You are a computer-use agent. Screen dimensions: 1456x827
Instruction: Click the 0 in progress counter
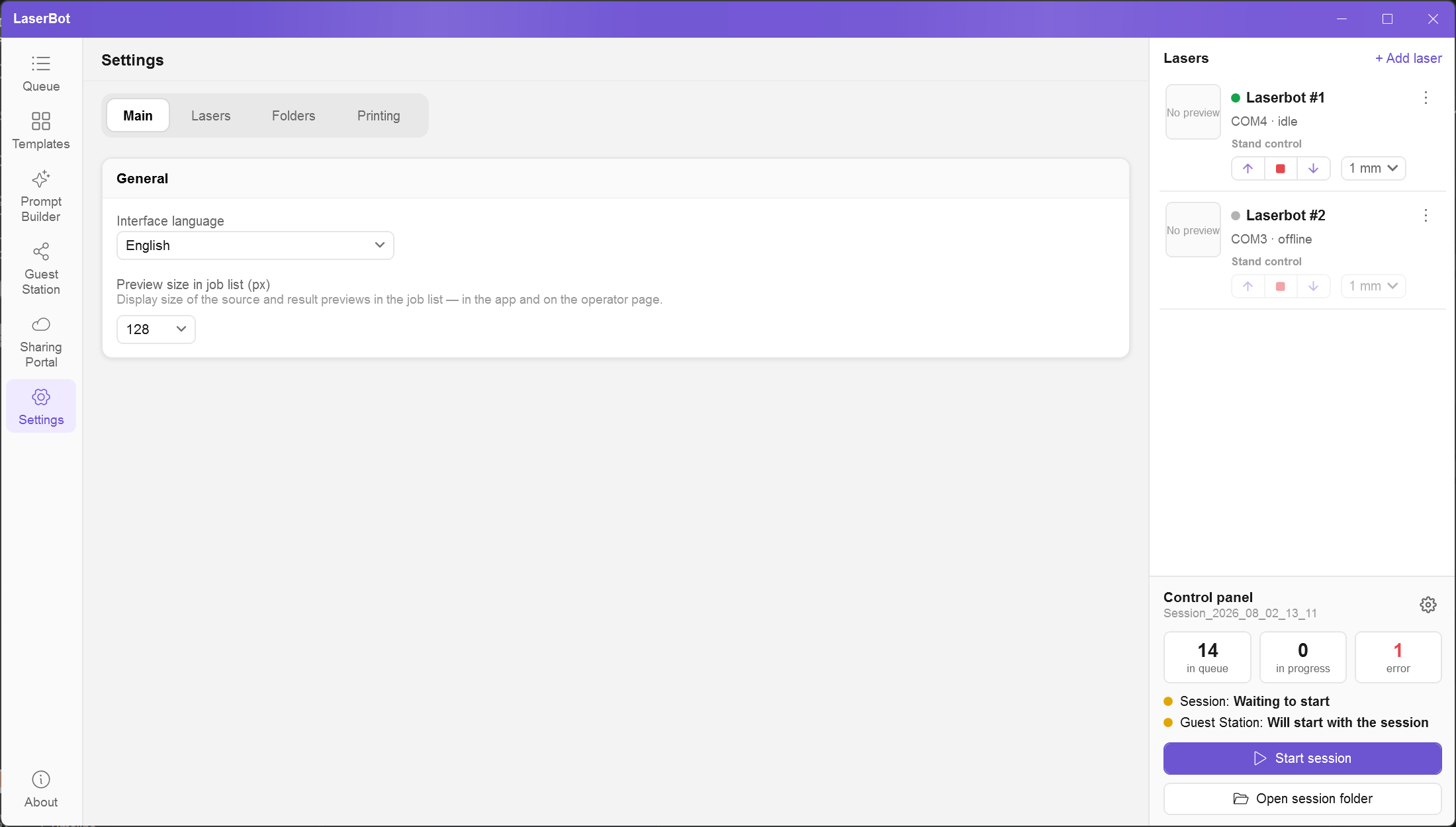(x=1302, y=657)
